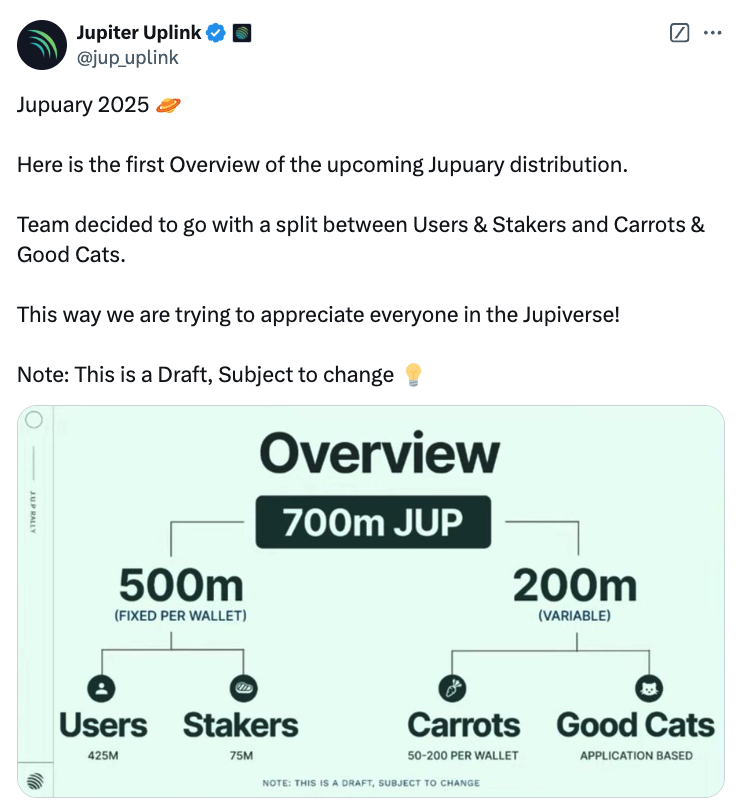
Task: Open the image at the Overview heading
Action: tap(379, 455)
